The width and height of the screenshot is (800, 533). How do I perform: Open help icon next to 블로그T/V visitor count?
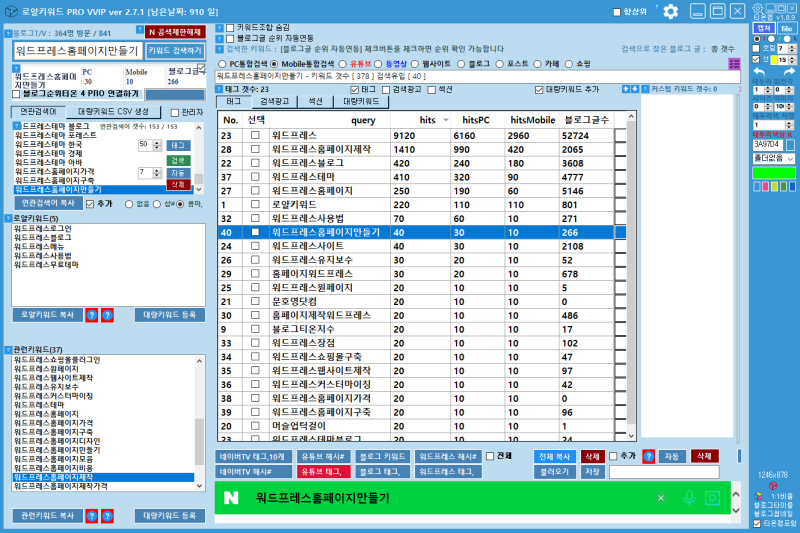[x=8, y=34]
